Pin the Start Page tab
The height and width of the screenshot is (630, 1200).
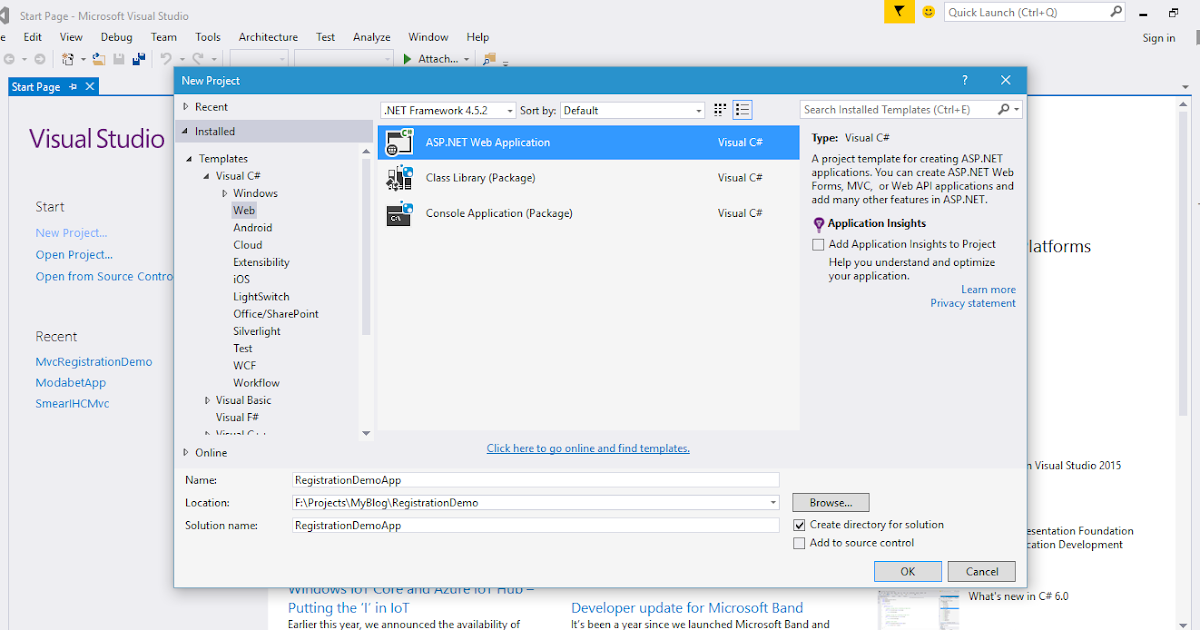[x=73, y=87]
